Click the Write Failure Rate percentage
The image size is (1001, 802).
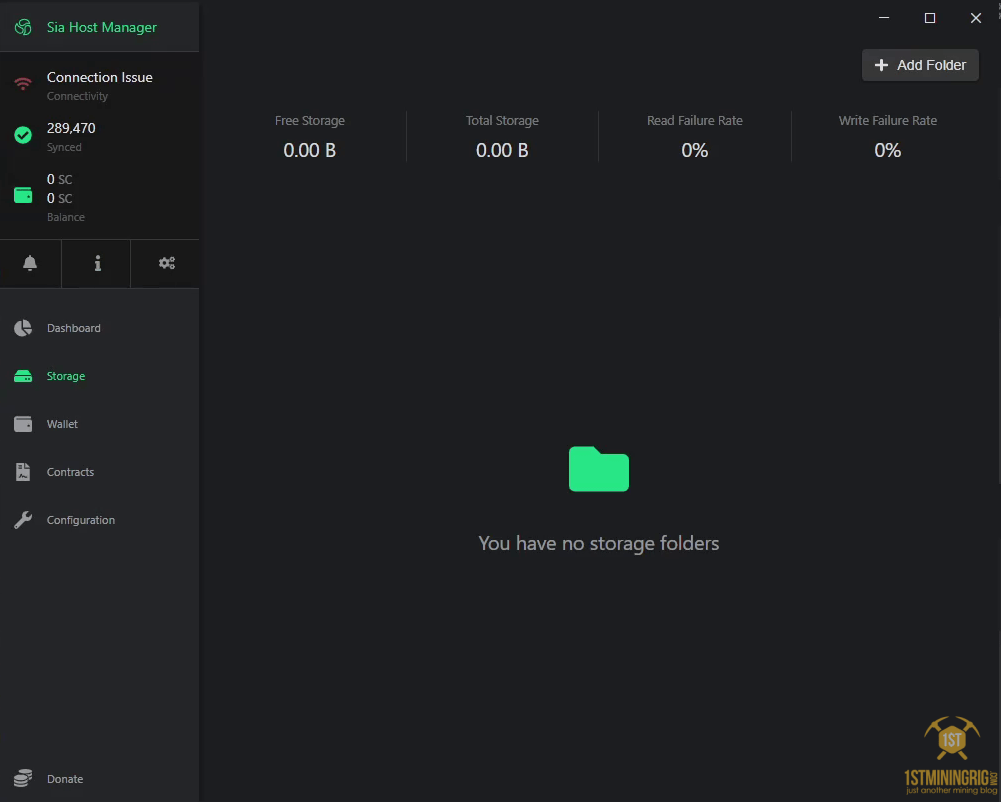click(x=887, y=150)
